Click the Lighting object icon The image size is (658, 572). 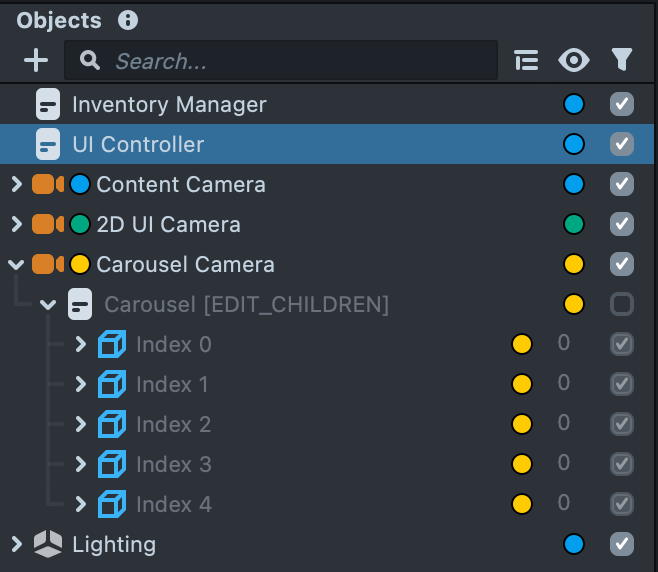click(48, 544)
